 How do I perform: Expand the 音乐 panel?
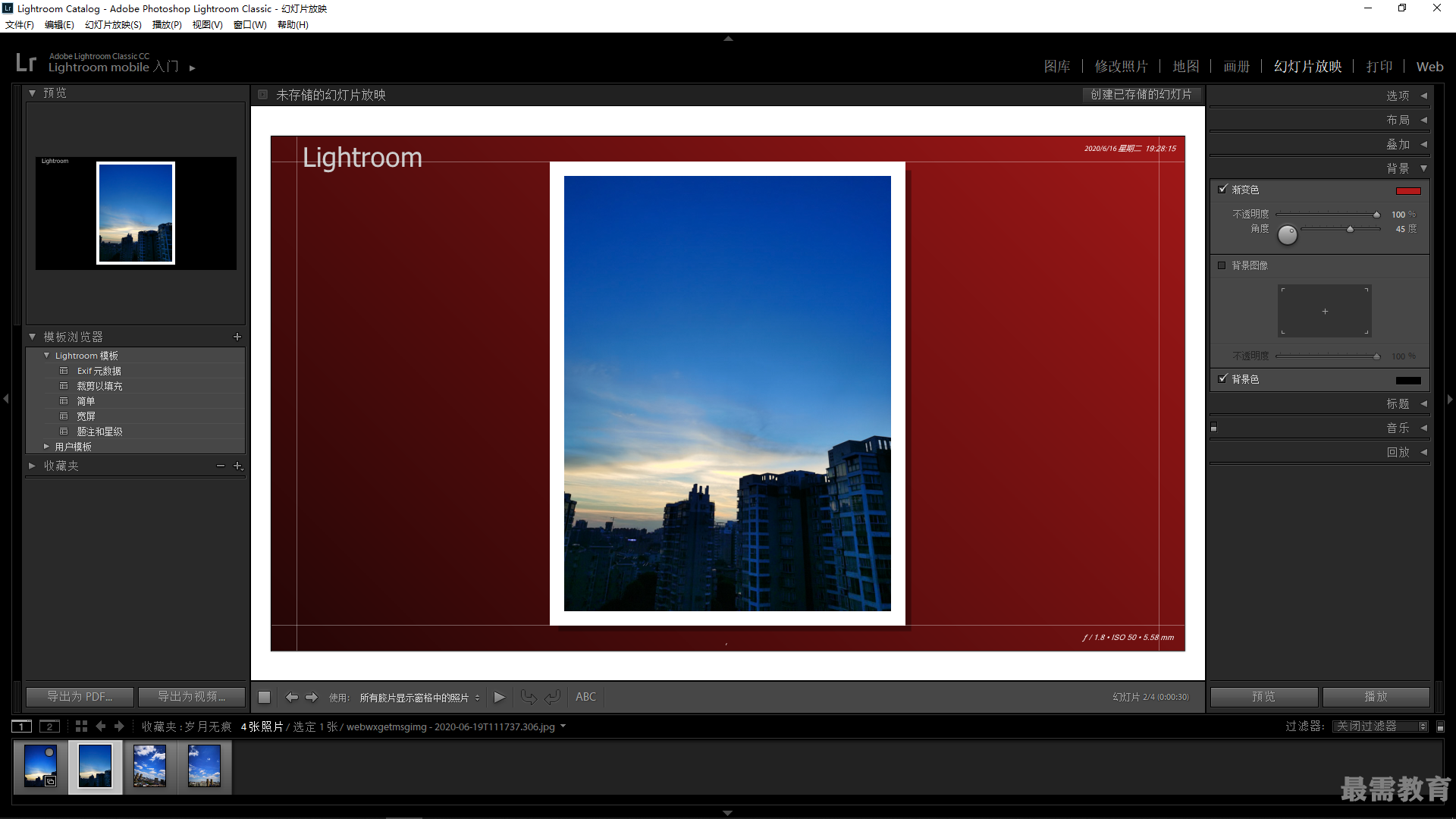[x=1423, y=428]
